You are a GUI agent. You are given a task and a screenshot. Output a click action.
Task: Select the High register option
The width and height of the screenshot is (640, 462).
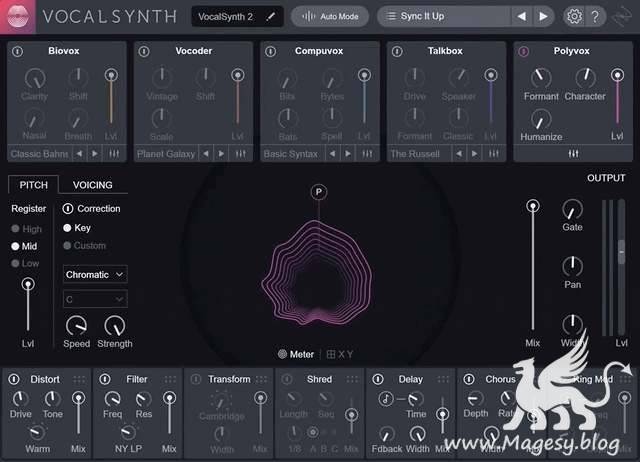point(27,229)
